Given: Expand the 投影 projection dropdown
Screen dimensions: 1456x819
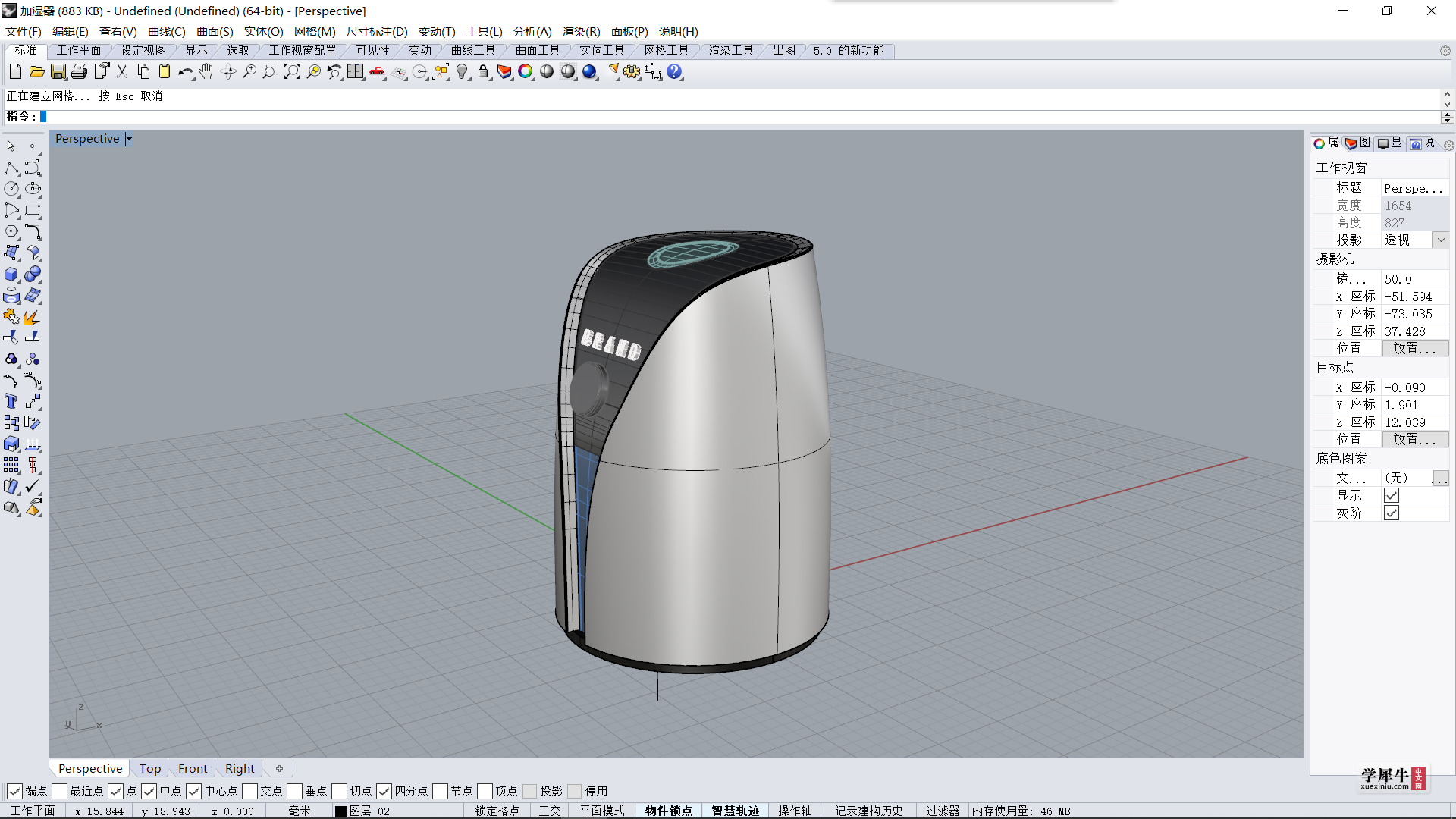Looking at the screenshot, I should click(1440, 240).
